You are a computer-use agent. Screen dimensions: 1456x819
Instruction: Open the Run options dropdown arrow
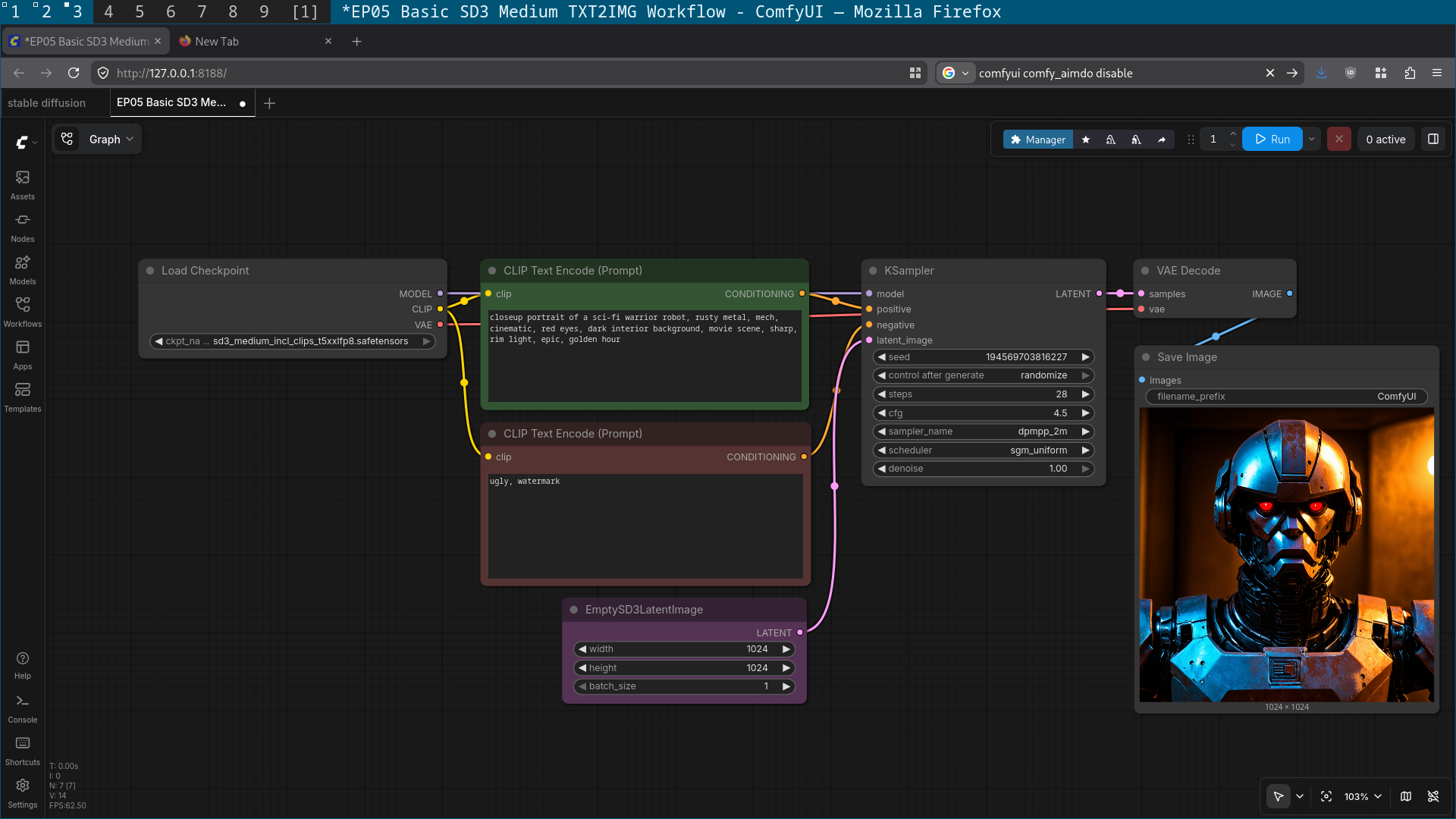[1311, 140]
